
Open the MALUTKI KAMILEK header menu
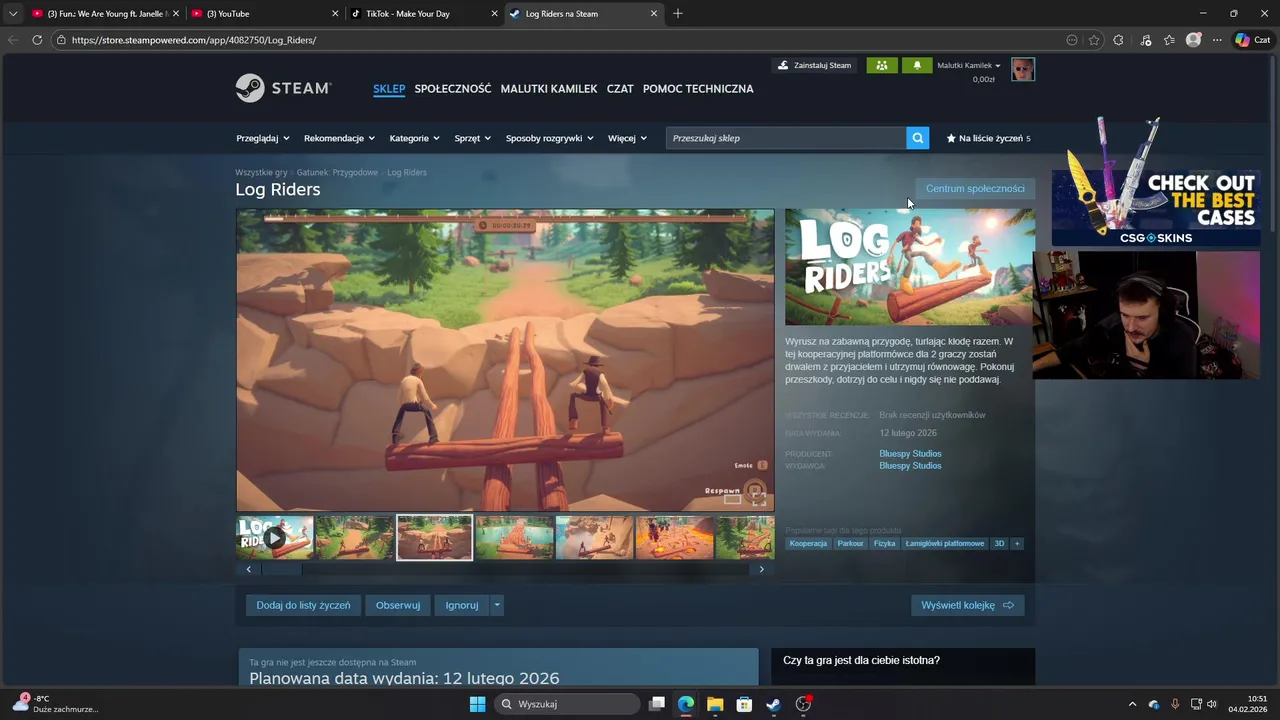pyautogui.click(x=549, y=88)
